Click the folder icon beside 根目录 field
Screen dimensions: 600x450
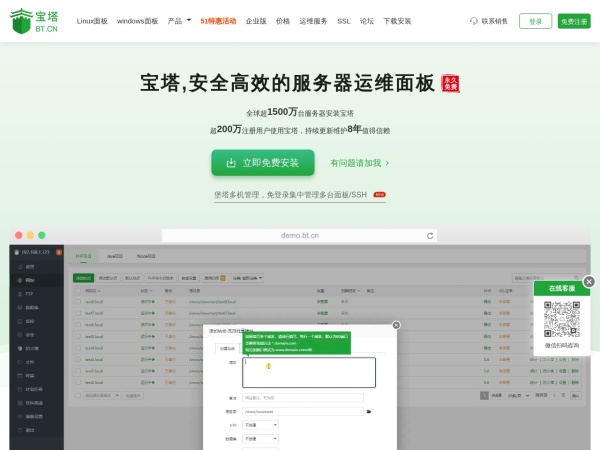[369, 412]
